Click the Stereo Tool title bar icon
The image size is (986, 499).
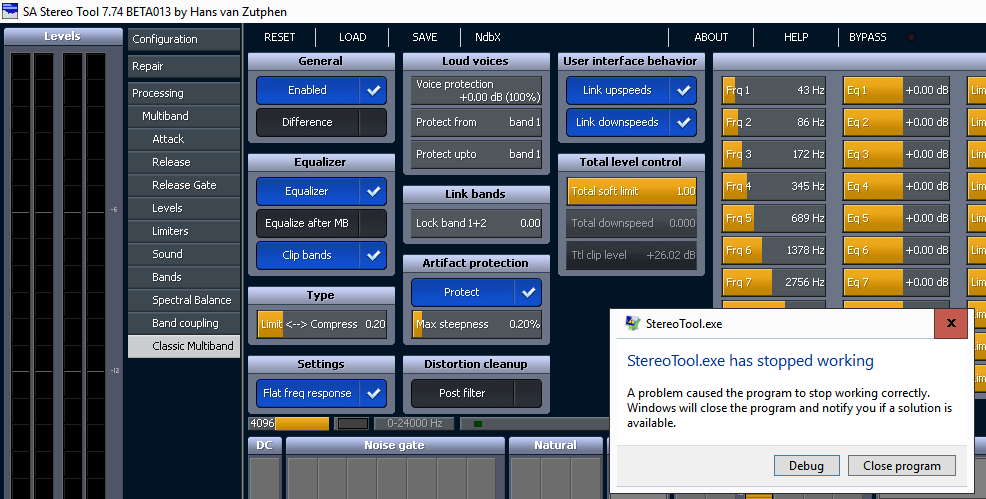pyautogui.click(x=9, y=11)
